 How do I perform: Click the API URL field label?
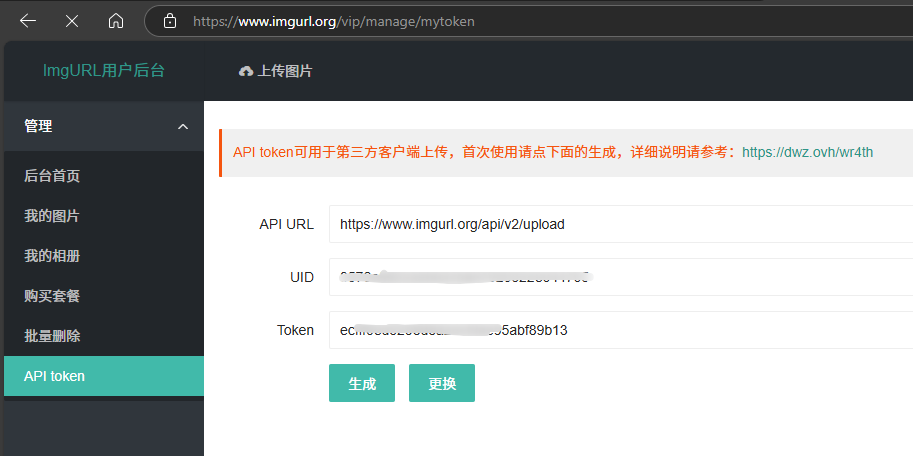coord(286,224)
